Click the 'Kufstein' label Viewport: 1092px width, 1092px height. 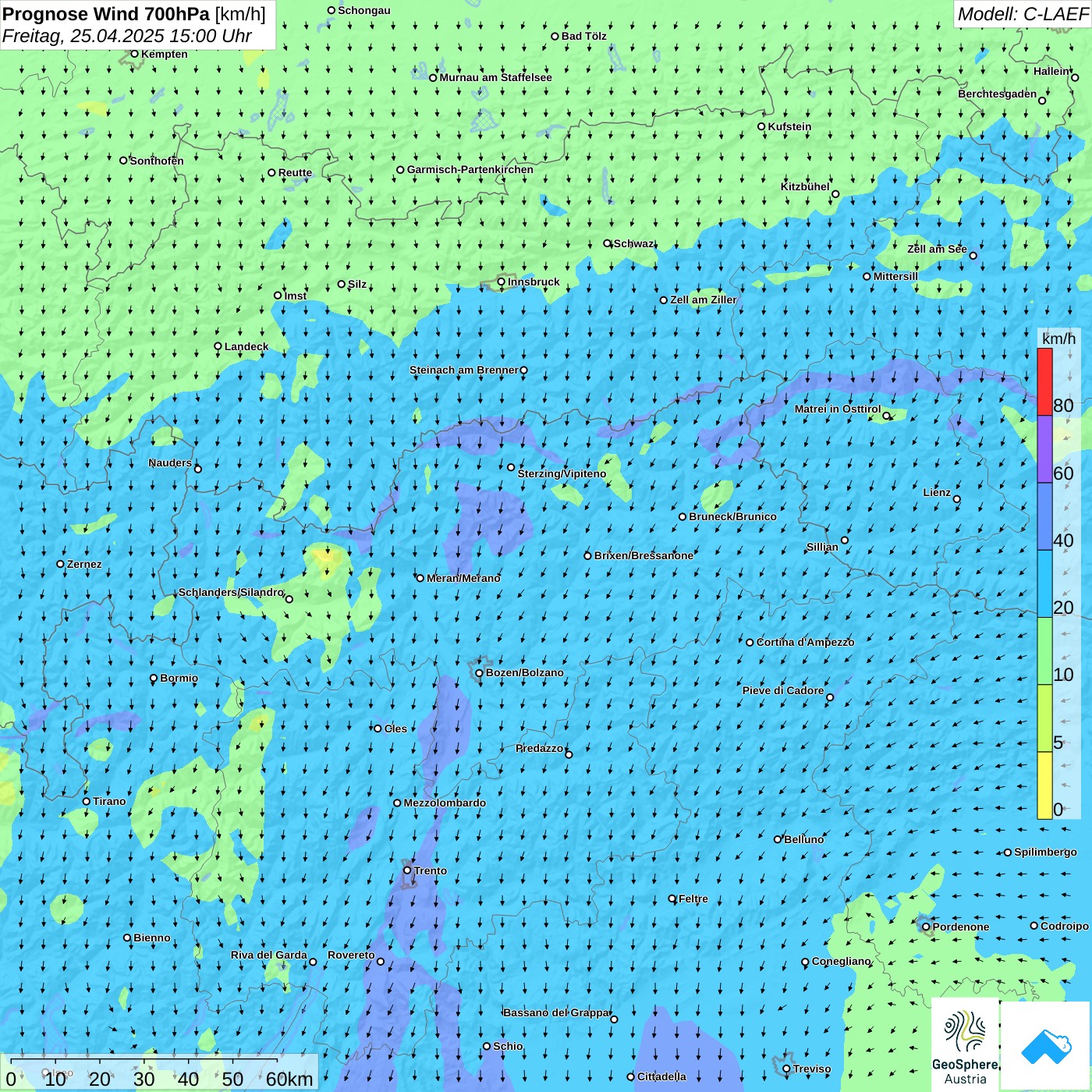pos(789,126)
